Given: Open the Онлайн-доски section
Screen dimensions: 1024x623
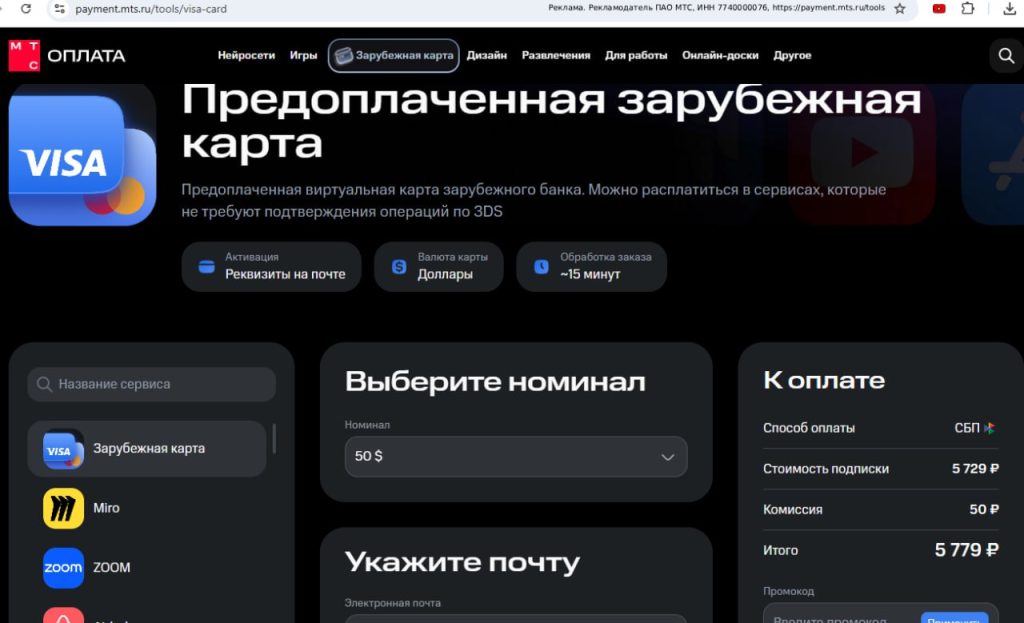Looking at the screenshot, I should click(720, 55).
